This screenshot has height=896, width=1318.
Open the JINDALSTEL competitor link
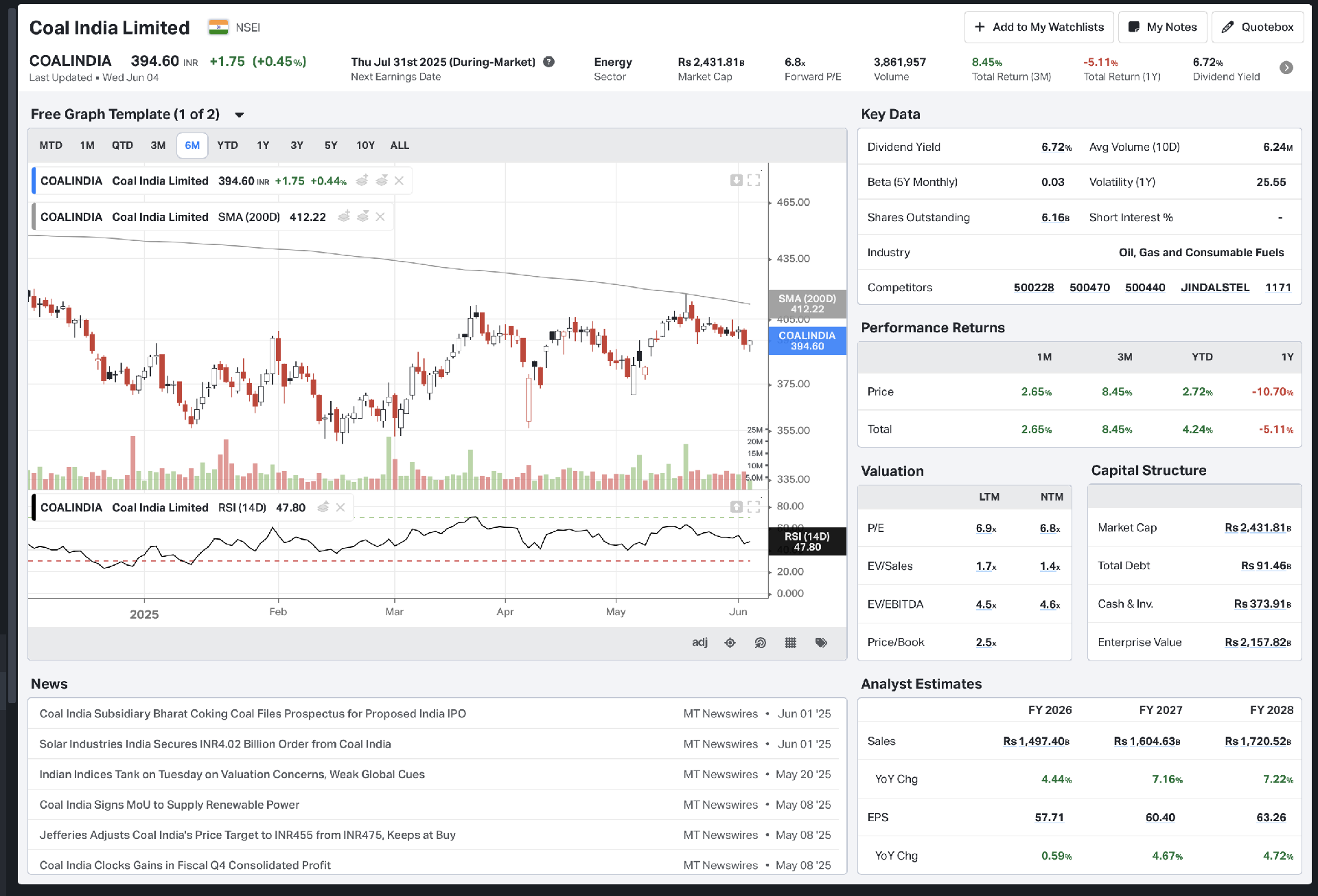click(1214, 288)
